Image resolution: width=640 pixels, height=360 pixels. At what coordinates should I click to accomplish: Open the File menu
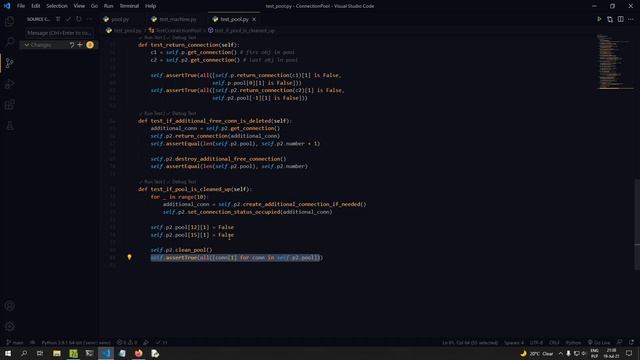[21, 6]
